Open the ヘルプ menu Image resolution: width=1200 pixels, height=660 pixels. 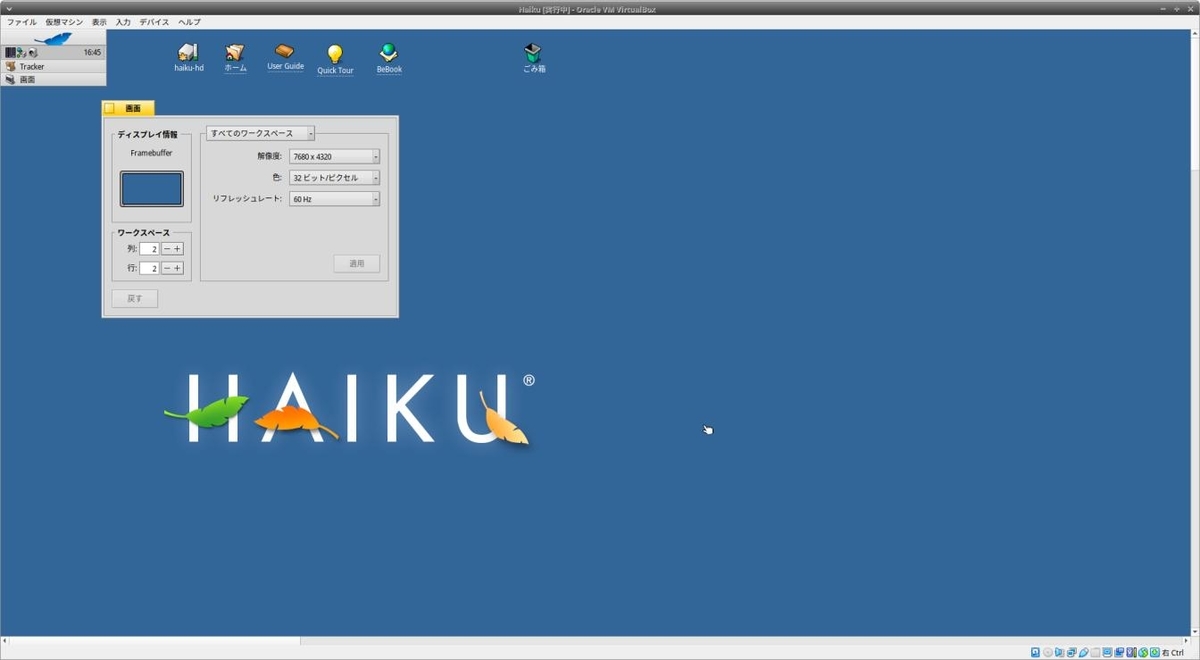(189, 21)
